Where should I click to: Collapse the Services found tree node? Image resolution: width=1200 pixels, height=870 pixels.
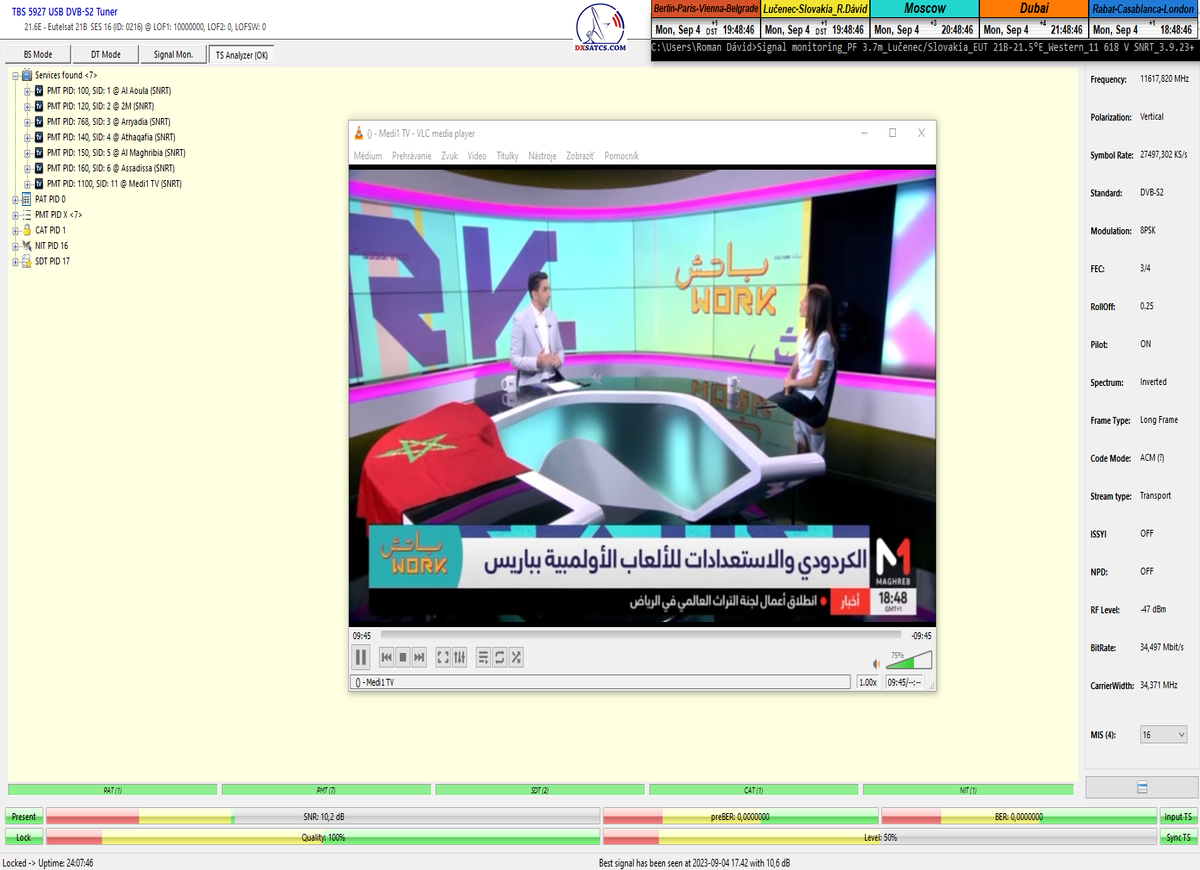coord(15,75)
